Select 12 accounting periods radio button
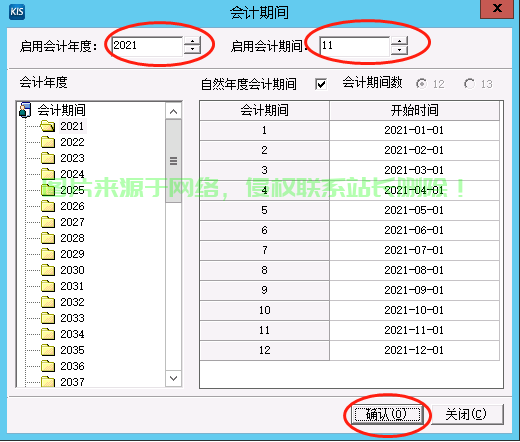 coord(421,83)
